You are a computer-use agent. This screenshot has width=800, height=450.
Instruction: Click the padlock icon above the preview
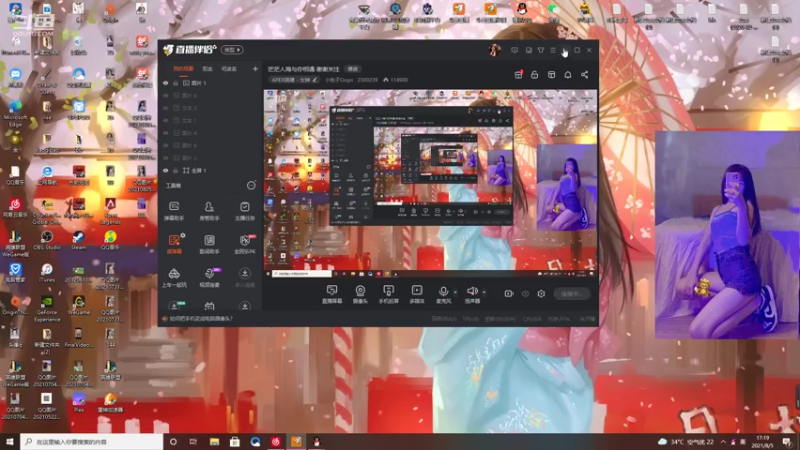[535, 75]
